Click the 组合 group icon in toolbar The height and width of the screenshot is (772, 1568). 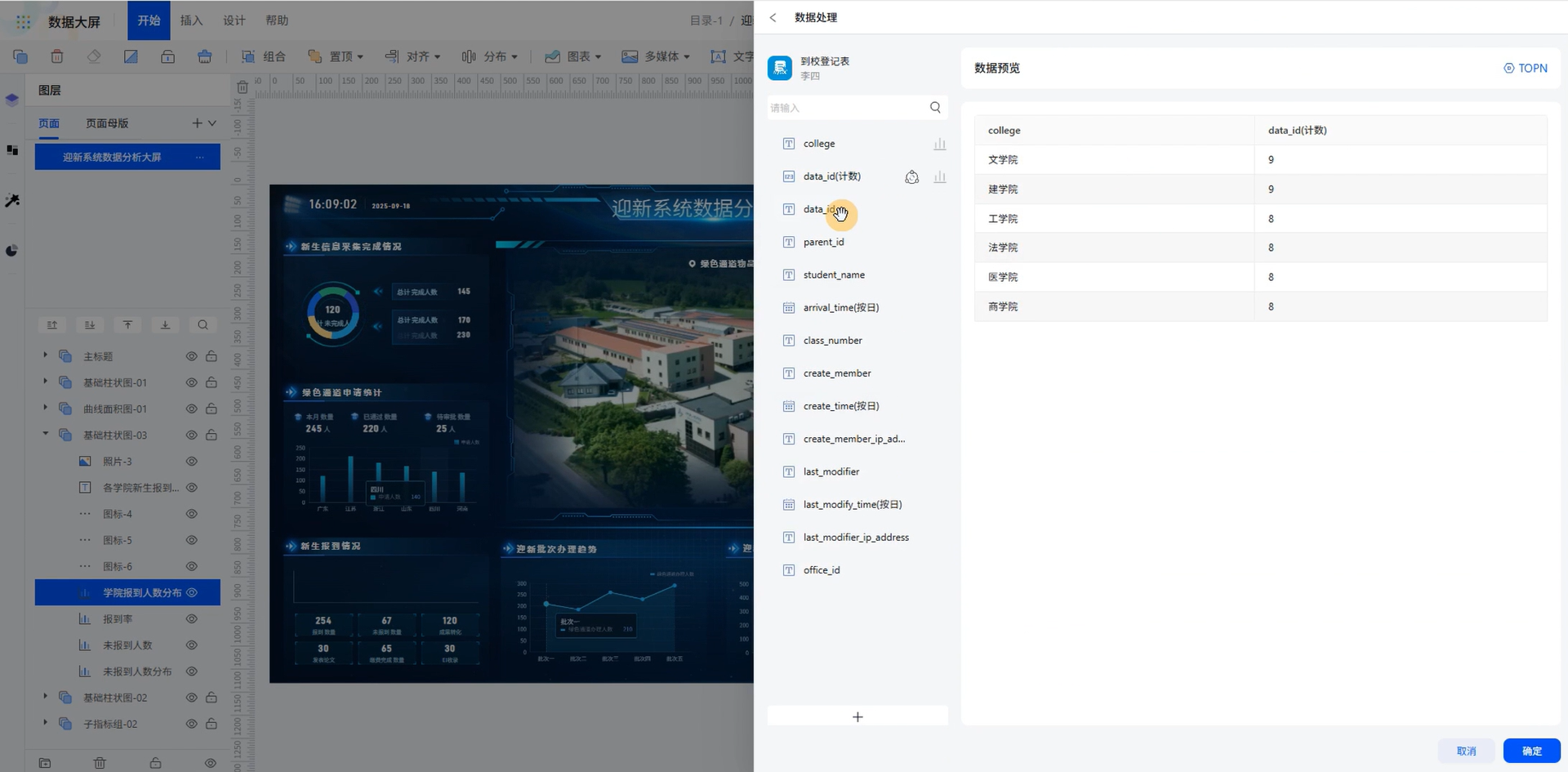[x=248, y=56]
